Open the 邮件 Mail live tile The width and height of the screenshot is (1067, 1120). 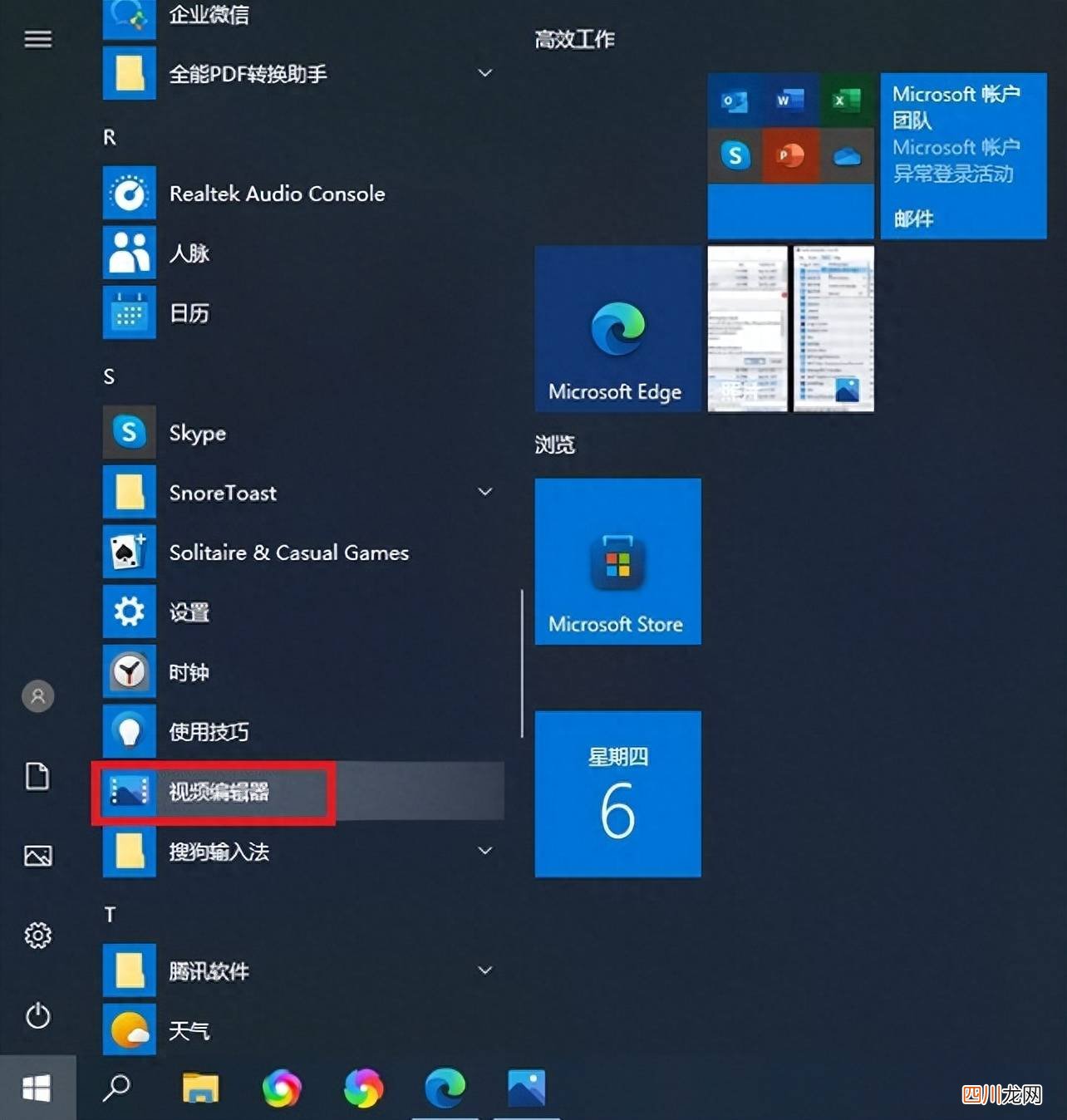point(963,155)
